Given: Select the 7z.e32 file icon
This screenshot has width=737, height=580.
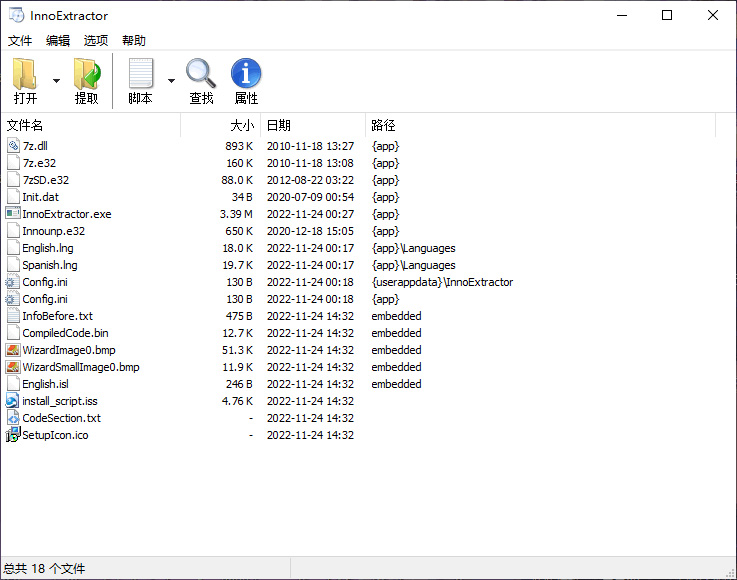Looking at the screenshot, I should (13, 163).
